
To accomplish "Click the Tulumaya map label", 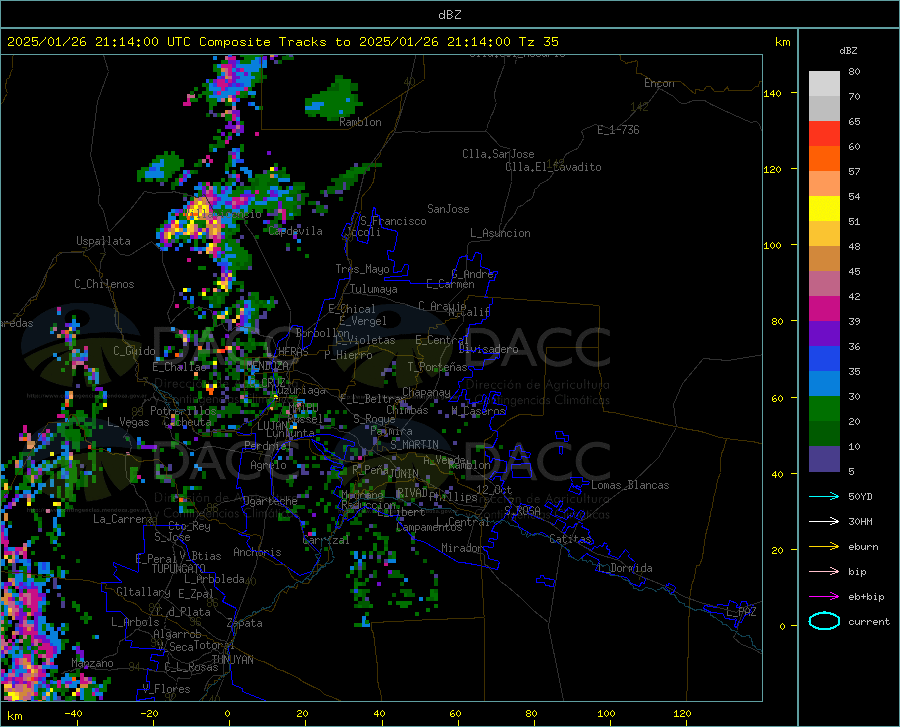I will tap(374, 289).
